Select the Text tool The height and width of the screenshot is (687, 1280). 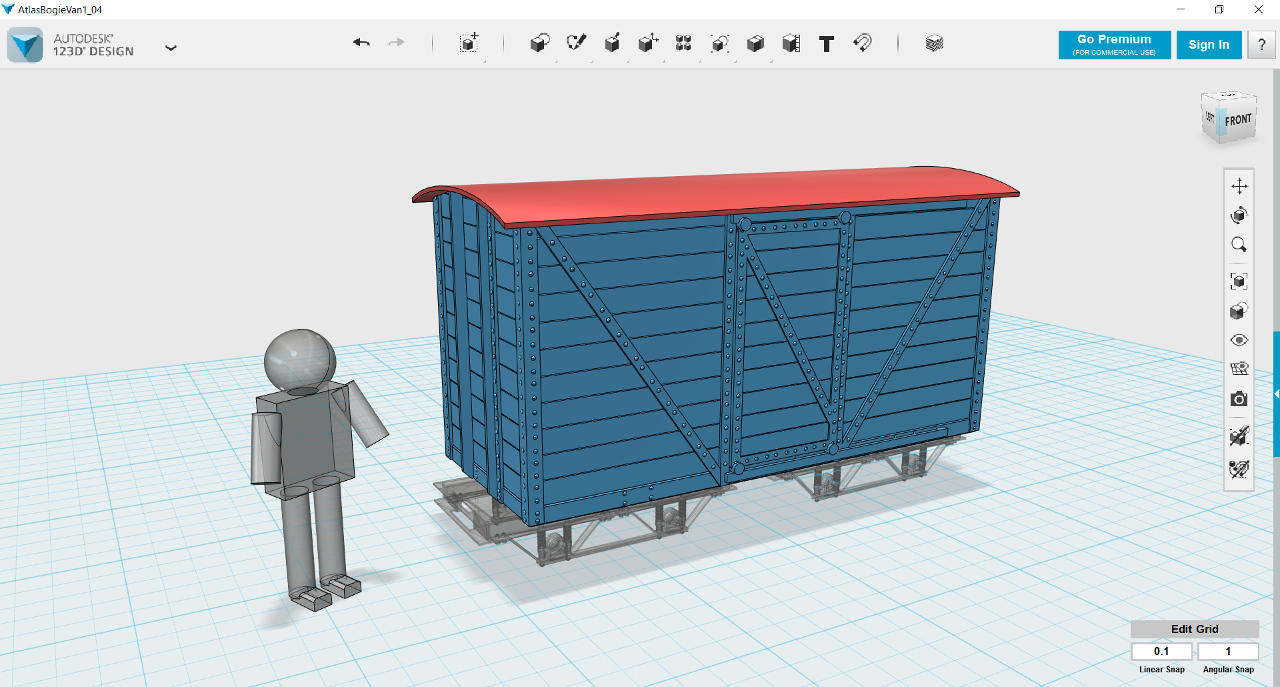826,43
